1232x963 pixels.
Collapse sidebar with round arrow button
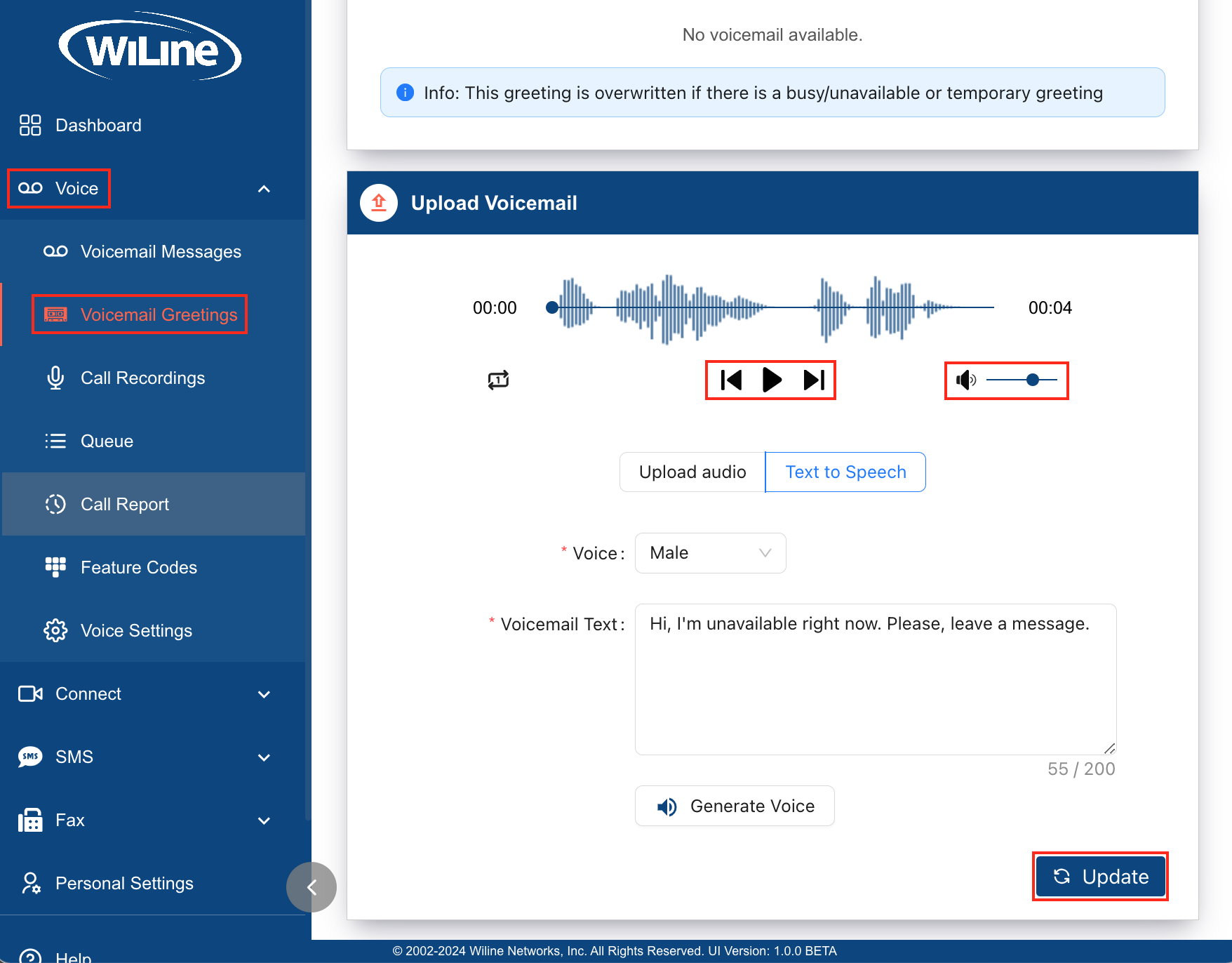pos(312,887)
